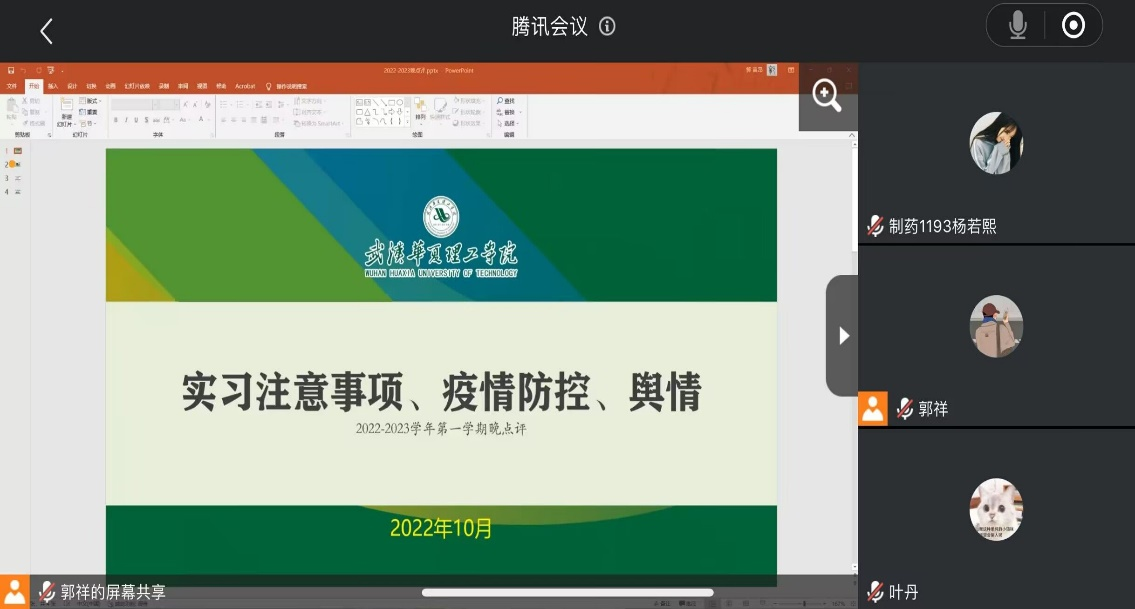Toggle Italic formatting
1135x609 pixels.
126,120
